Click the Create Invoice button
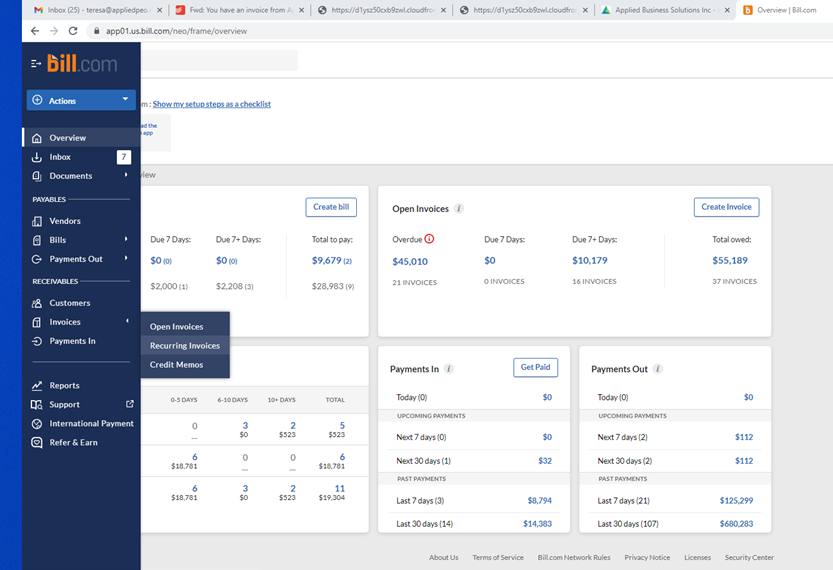This screenshot has width=833, height=570. tap(726, 207)
